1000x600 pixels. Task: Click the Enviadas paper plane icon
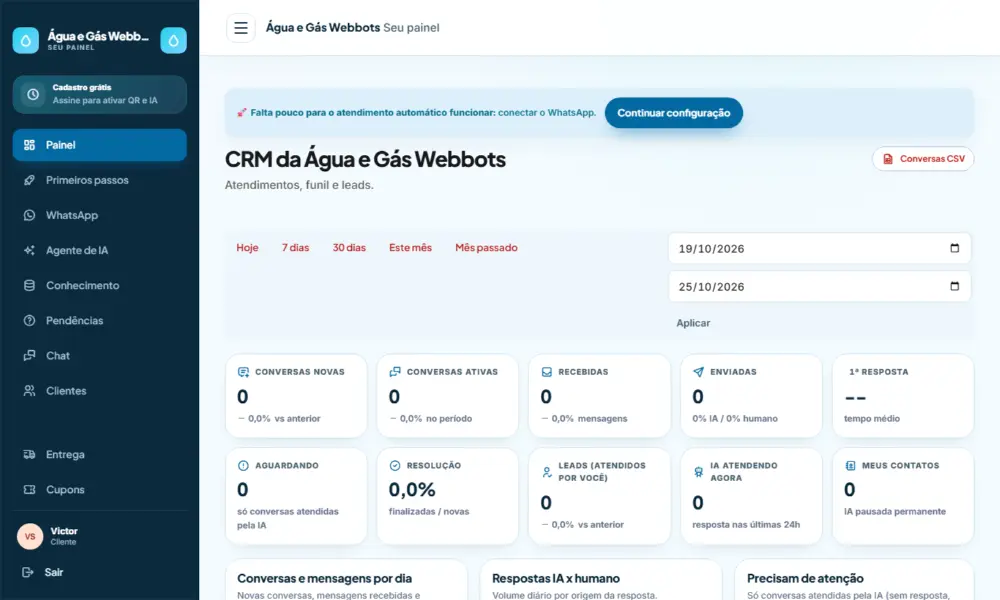[698, 372]
